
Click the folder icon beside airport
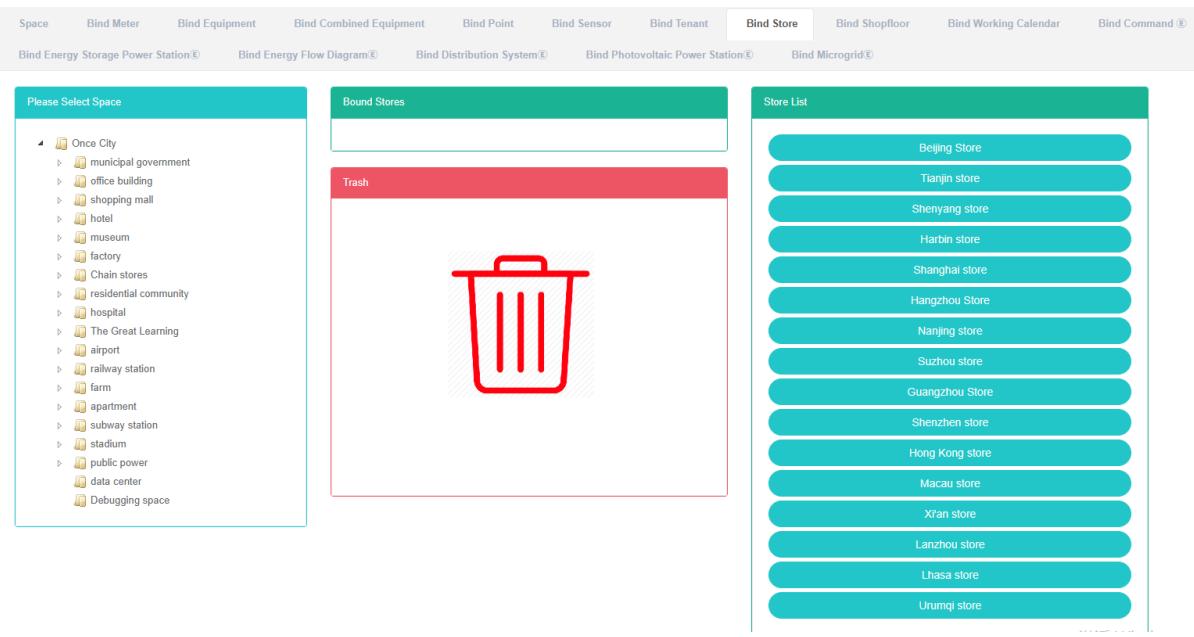tap(80, 351)
